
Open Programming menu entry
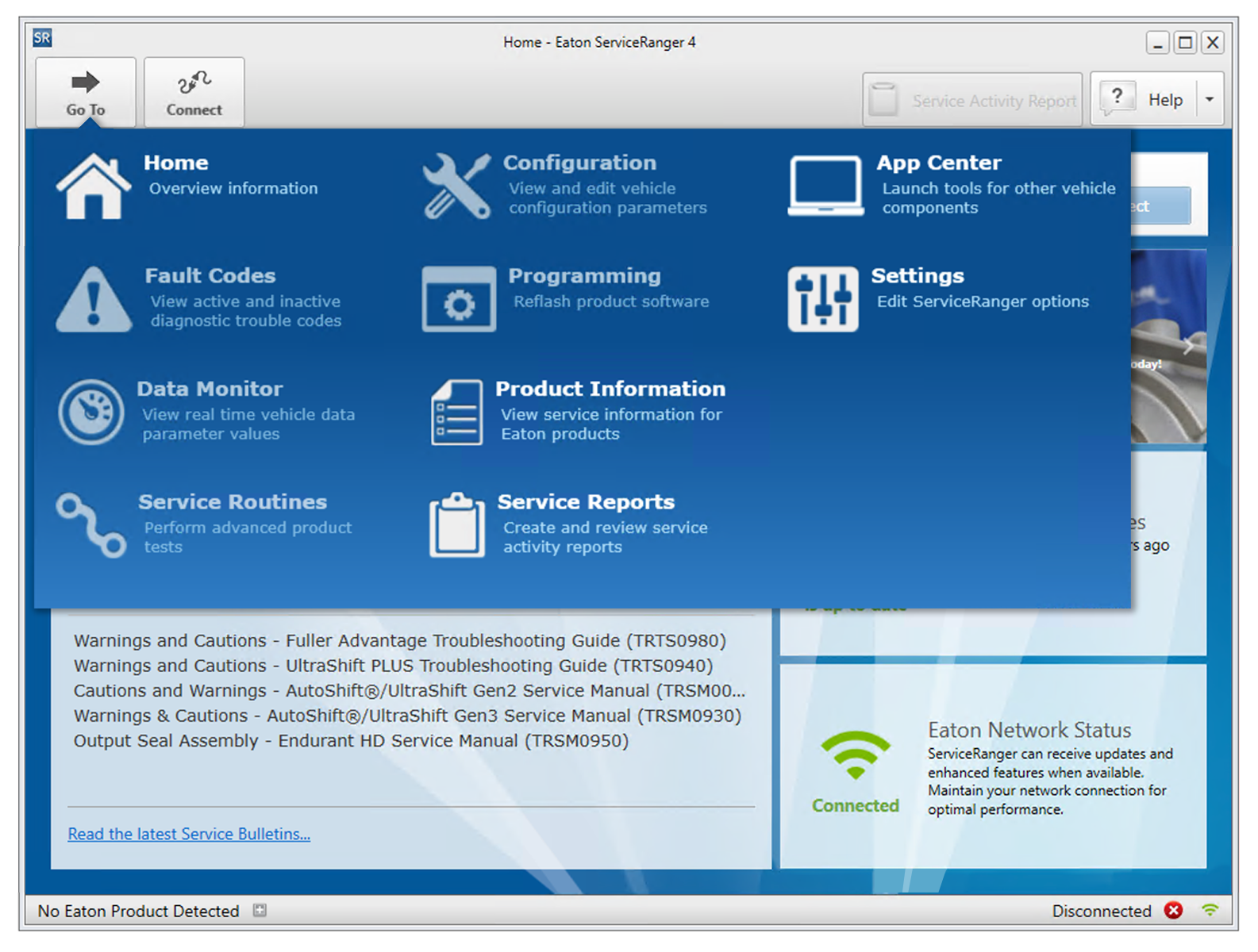(566, 299)
